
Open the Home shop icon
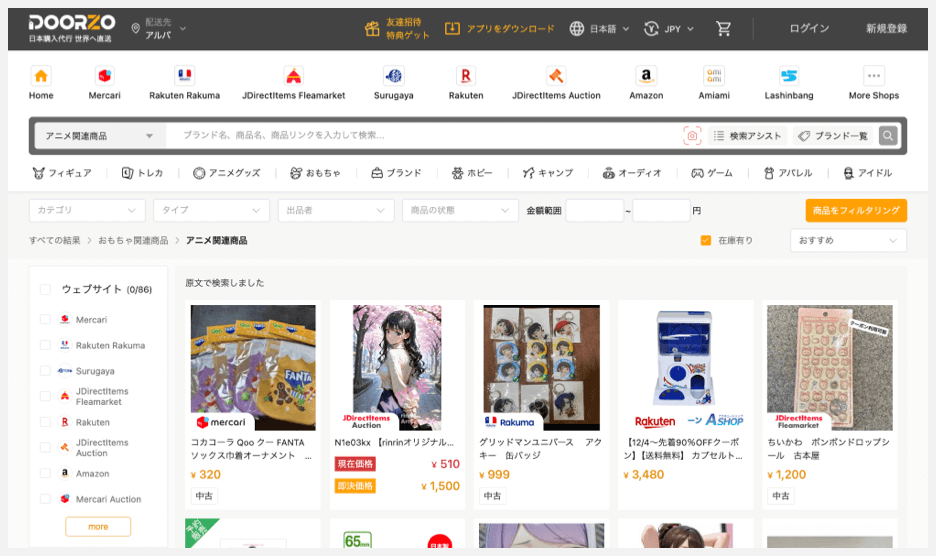[x=41, y=76]
